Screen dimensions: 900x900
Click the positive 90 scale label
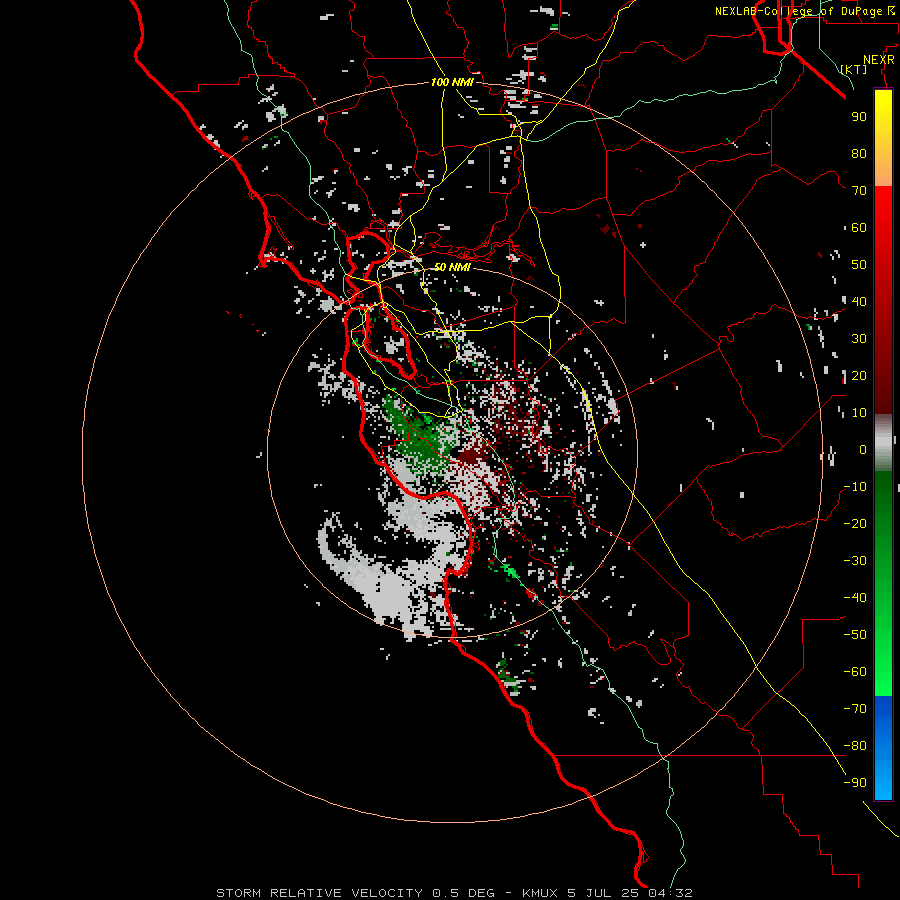pyautogui.click(x=859, y=117)
